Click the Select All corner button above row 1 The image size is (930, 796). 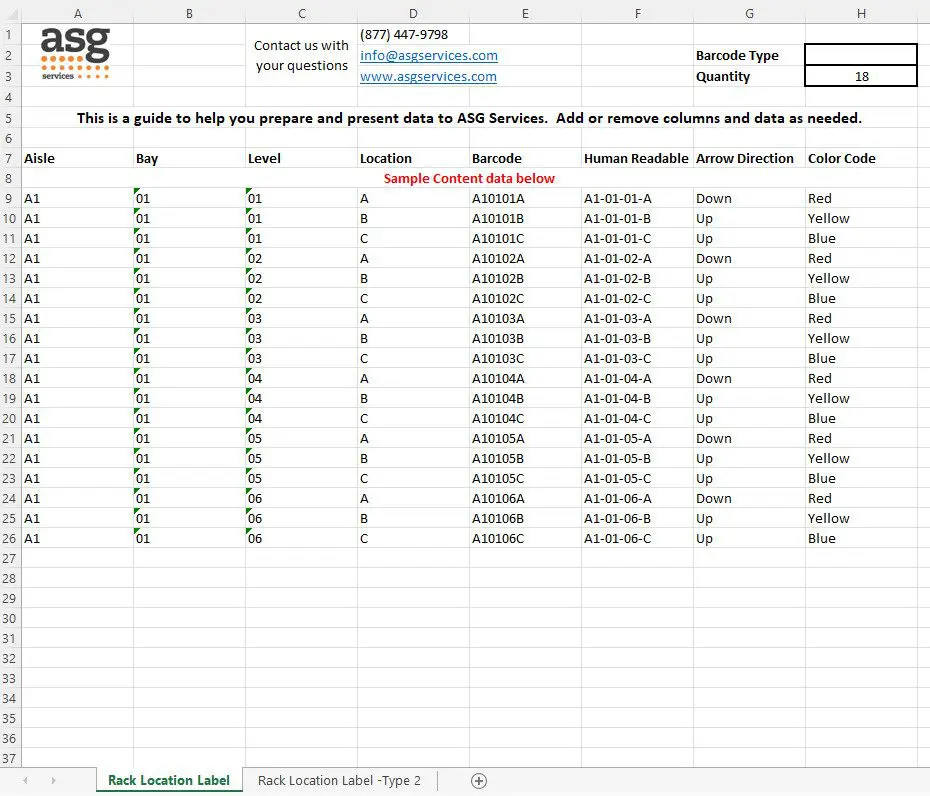pos(9,13)
